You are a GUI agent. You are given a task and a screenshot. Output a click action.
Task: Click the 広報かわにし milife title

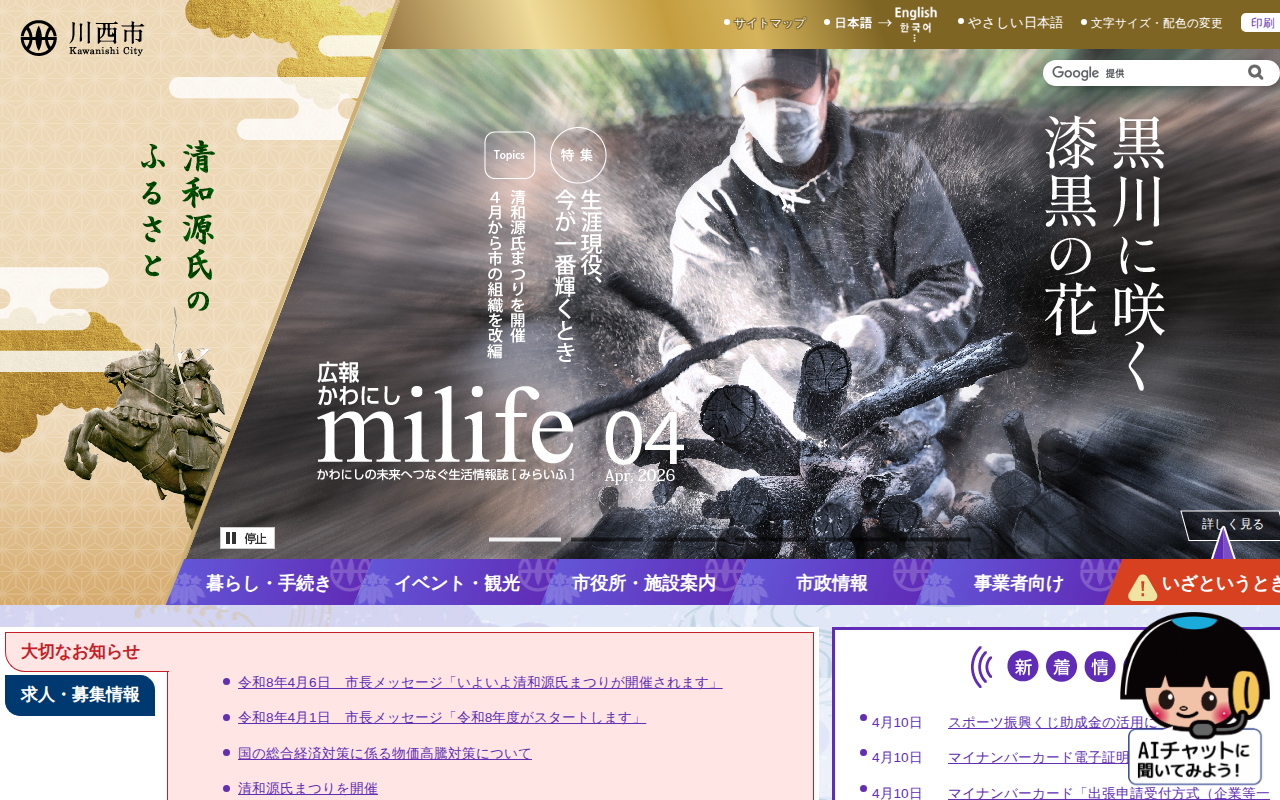(x=446, y=420)
